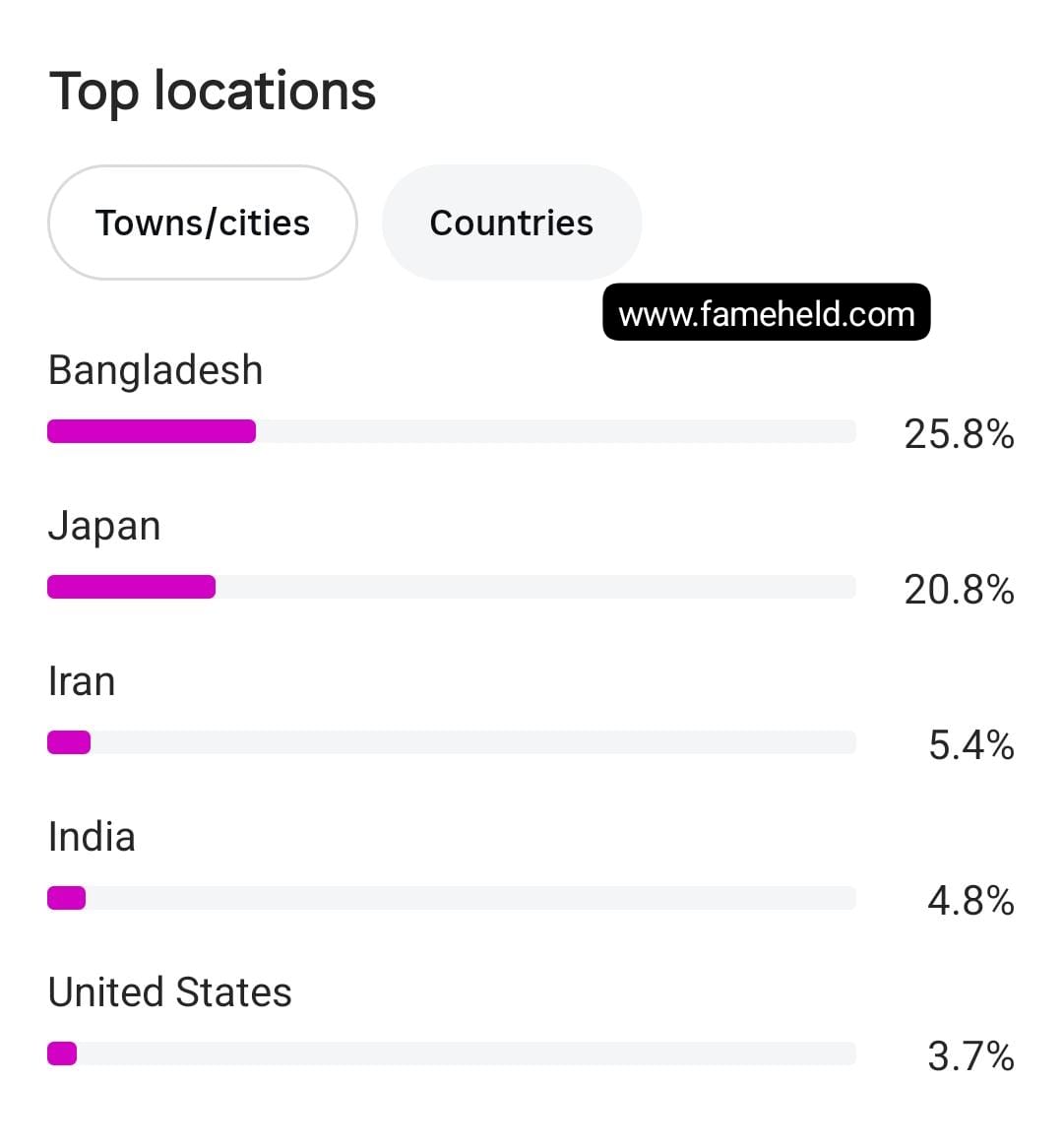Select the Countries tab
The width and height of the screenshot is (1063, 1148).
[x=512, y=223]
